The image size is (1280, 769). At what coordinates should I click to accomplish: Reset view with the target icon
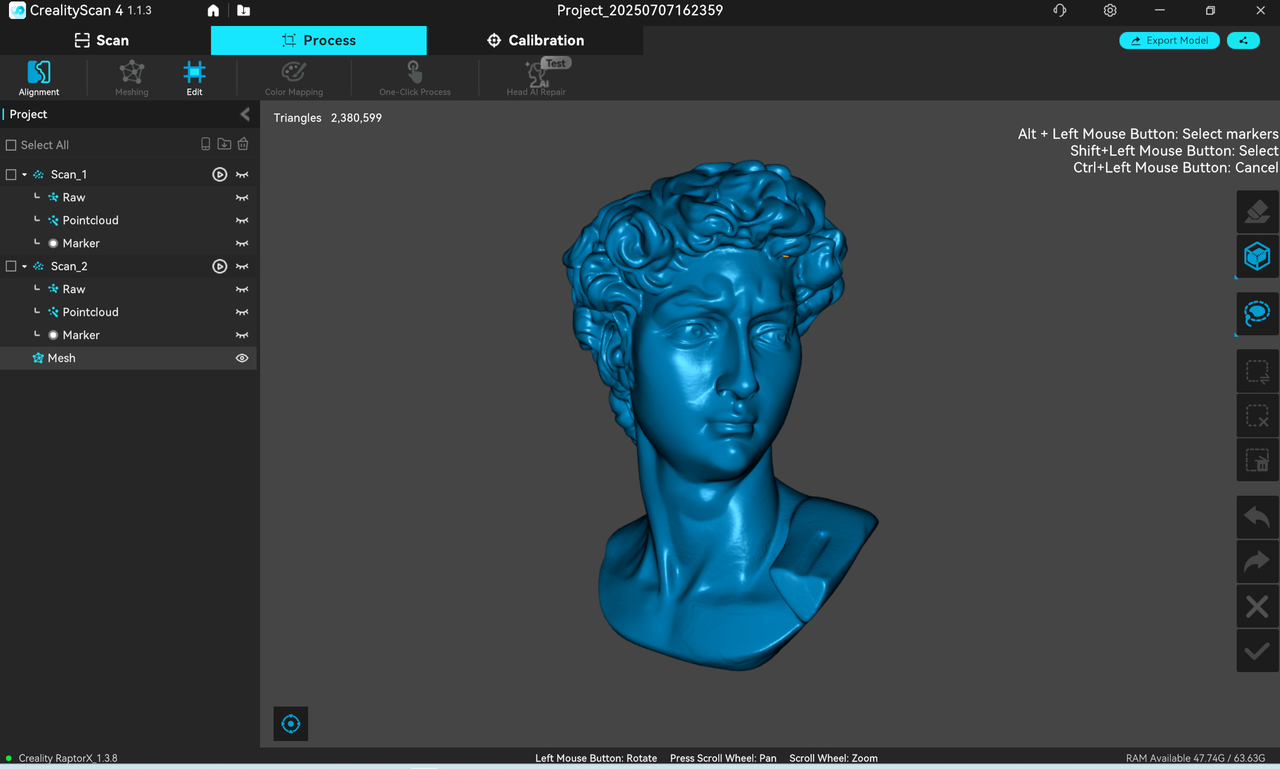291,724
